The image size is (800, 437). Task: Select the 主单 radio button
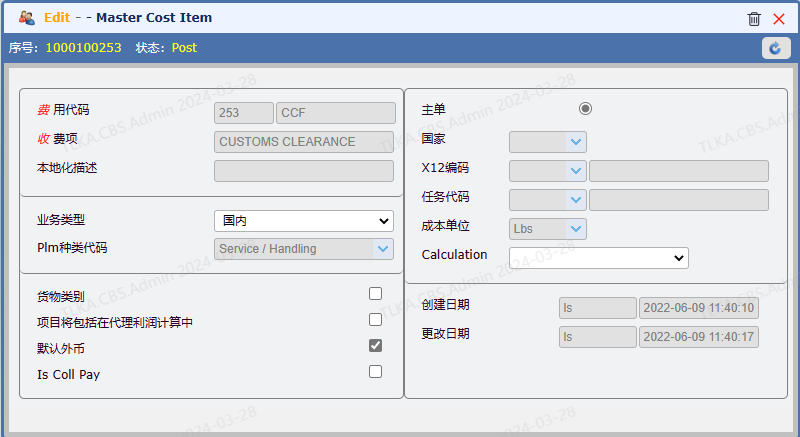(x=585, y=109)
